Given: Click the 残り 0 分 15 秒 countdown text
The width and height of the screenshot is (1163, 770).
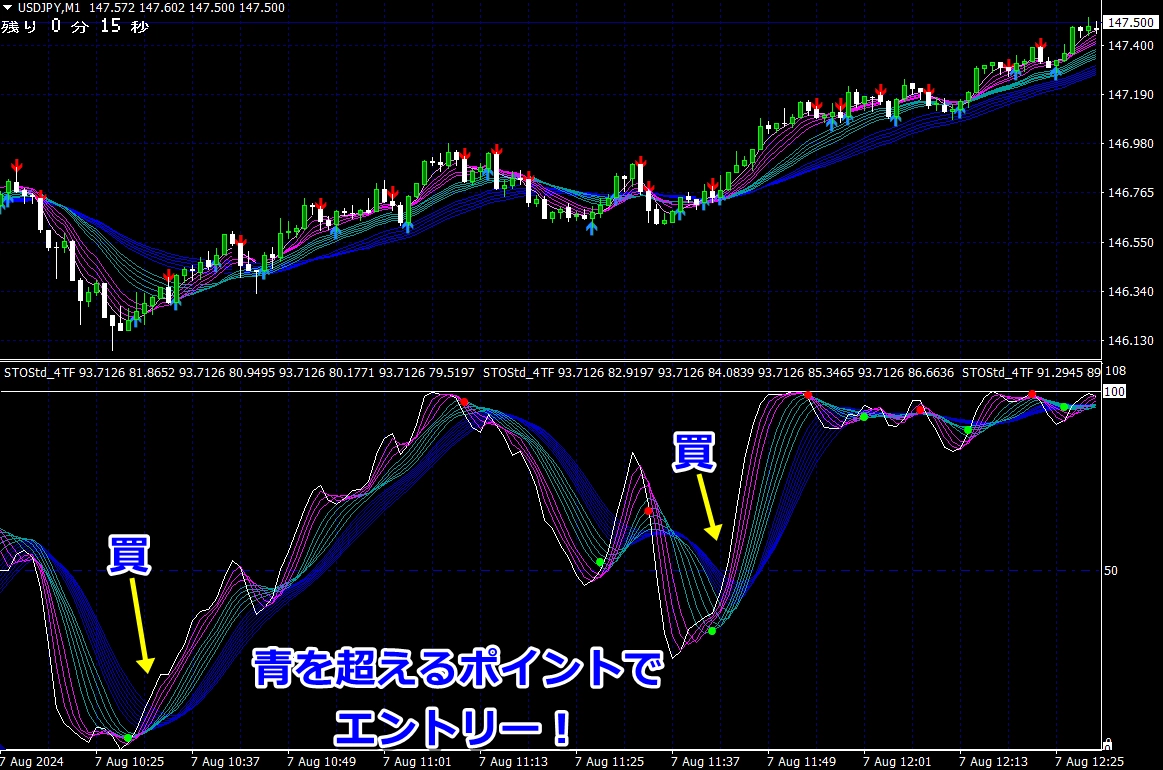Looking at the screenshot, I should click(75, 27).
